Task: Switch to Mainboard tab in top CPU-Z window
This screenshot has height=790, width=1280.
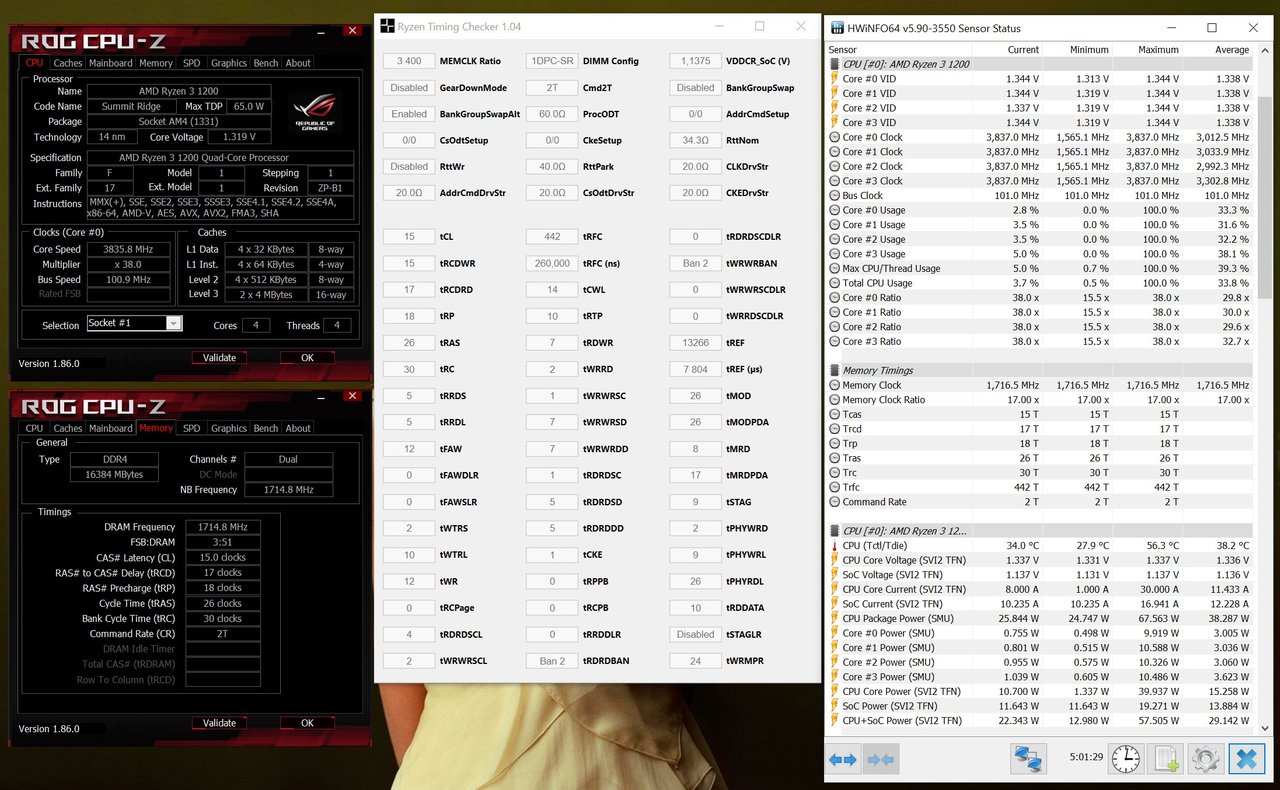Action: [110, 63]
